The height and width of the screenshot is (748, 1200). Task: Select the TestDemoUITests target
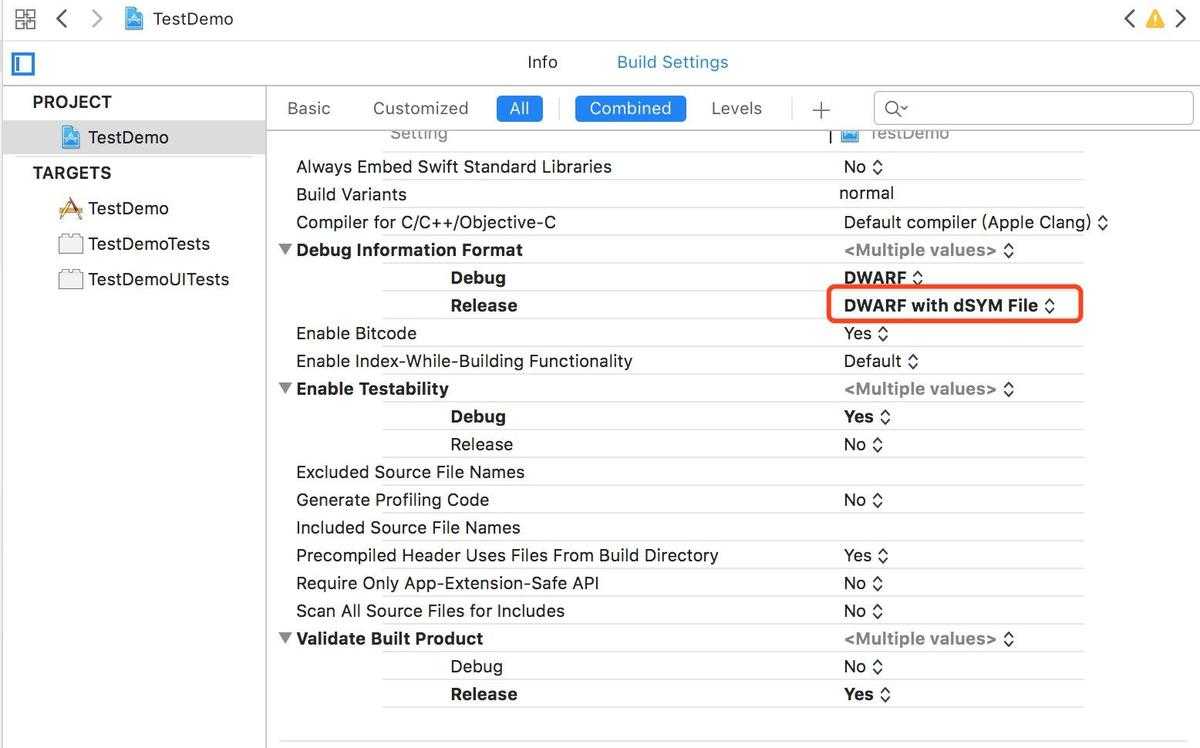[x=158, y=280]
